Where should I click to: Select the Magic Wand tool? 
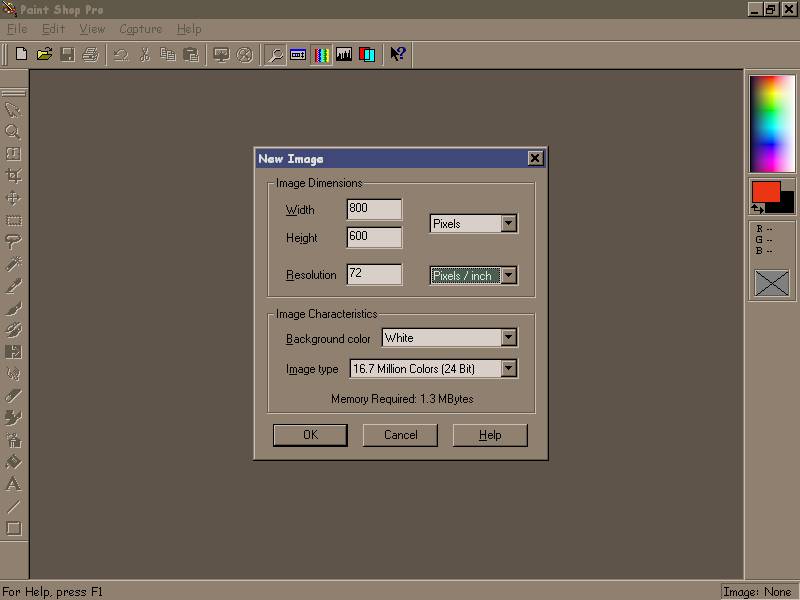tap(13, 264)
